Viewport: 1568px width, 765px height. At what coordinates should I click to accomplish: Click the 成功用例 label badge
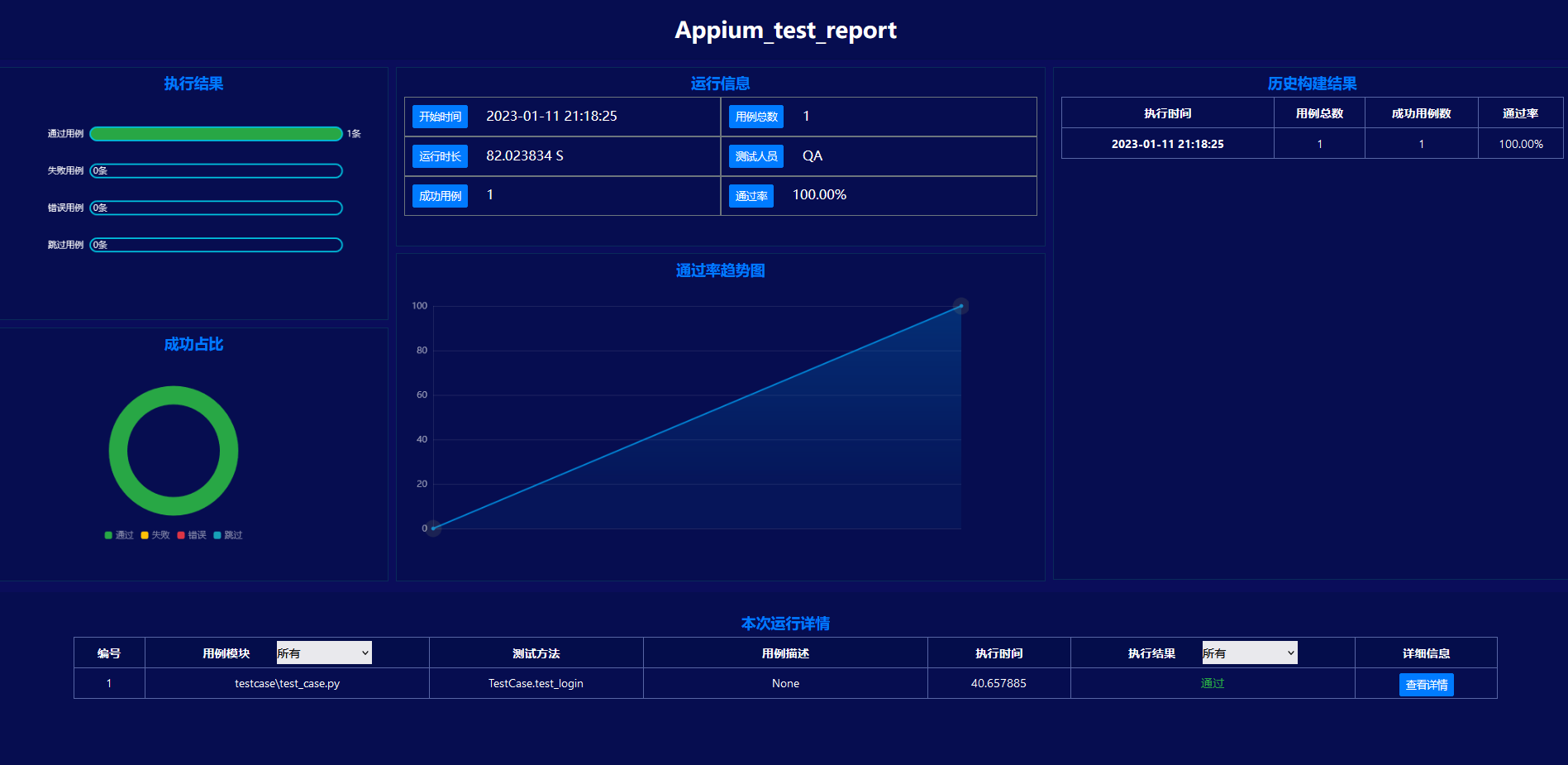tap(440, 196)
